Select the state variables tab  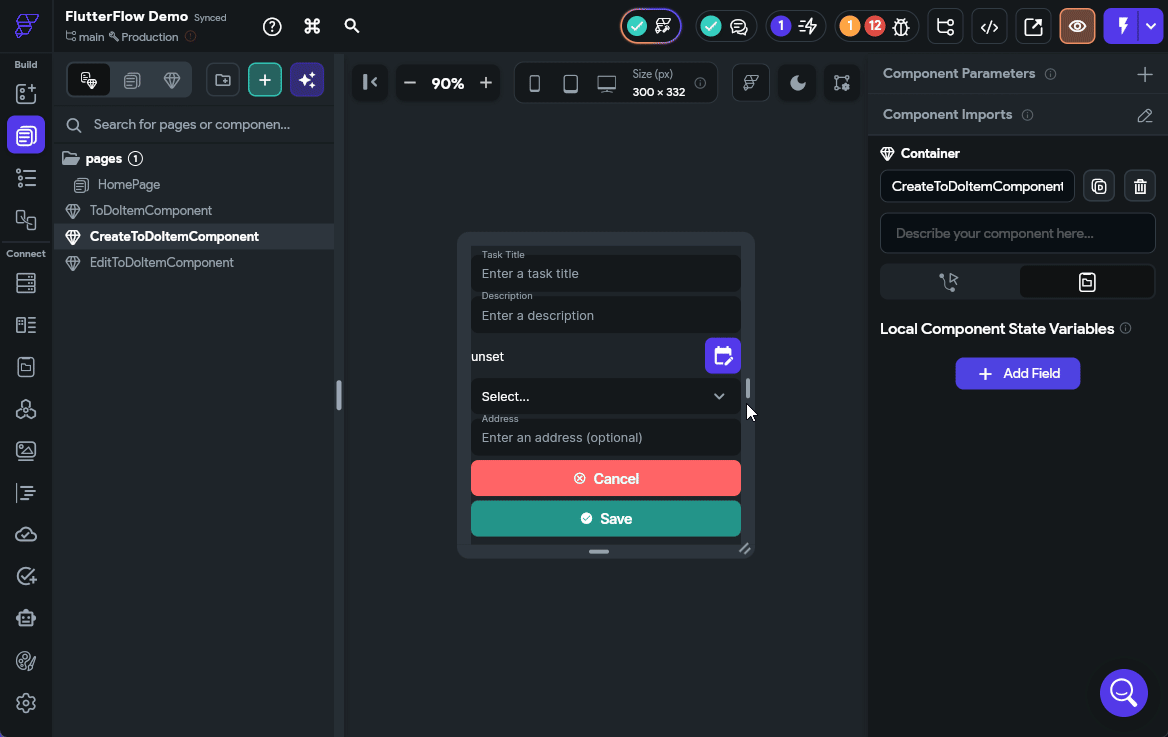coord(1087,282)
